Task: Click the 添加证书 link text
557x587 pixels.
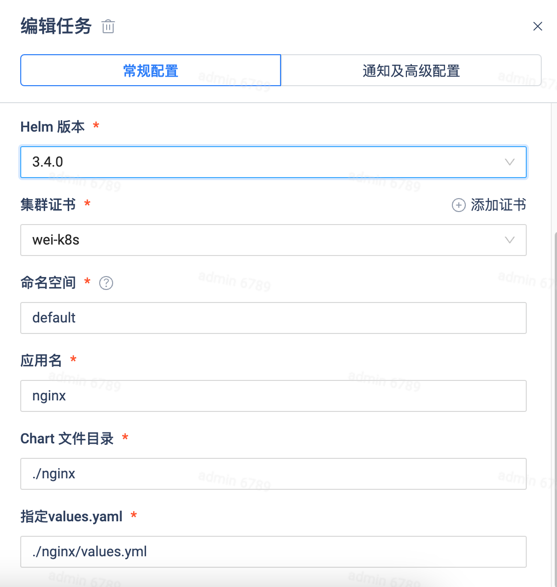Action: coord(498,205)
